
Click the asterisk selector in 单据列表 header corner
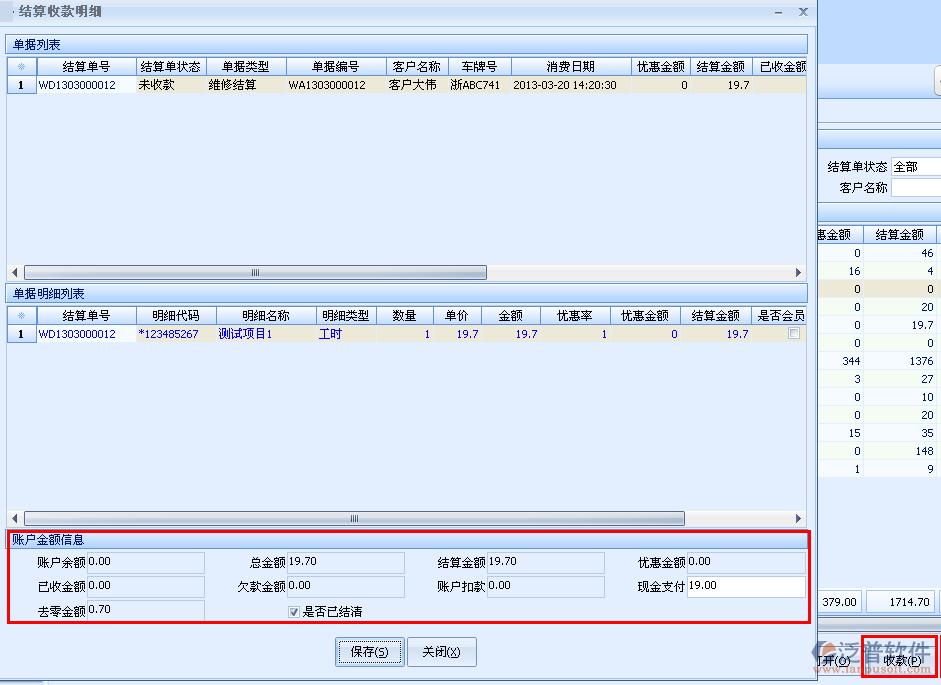point(21,67)
